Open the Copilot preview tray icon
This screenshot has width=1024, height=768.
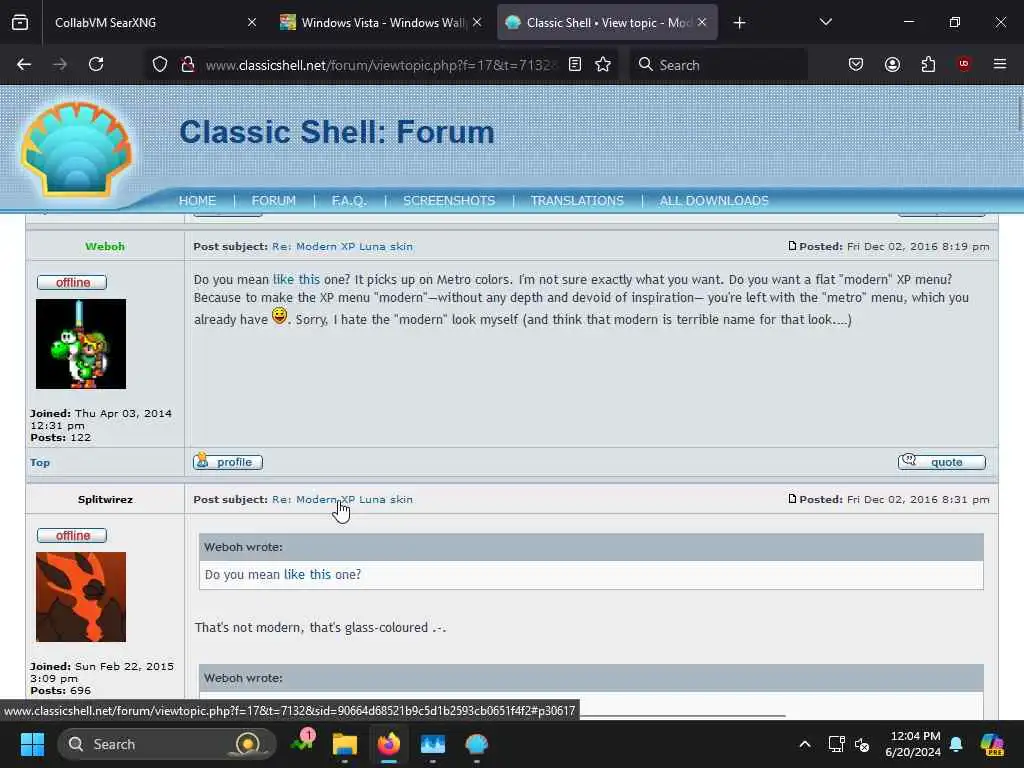click(x=992, y=744)
